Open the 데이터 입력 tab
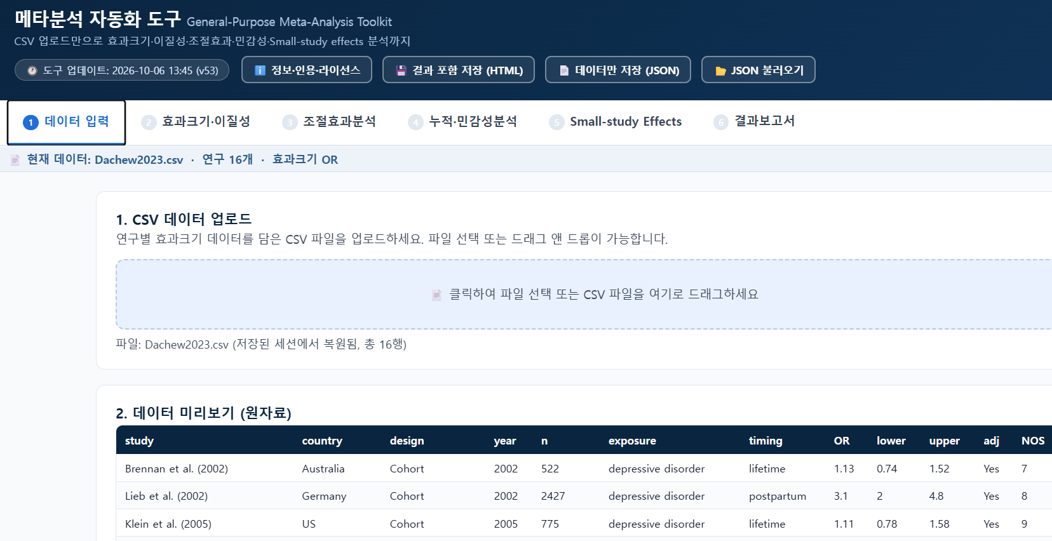 point(66,122)
